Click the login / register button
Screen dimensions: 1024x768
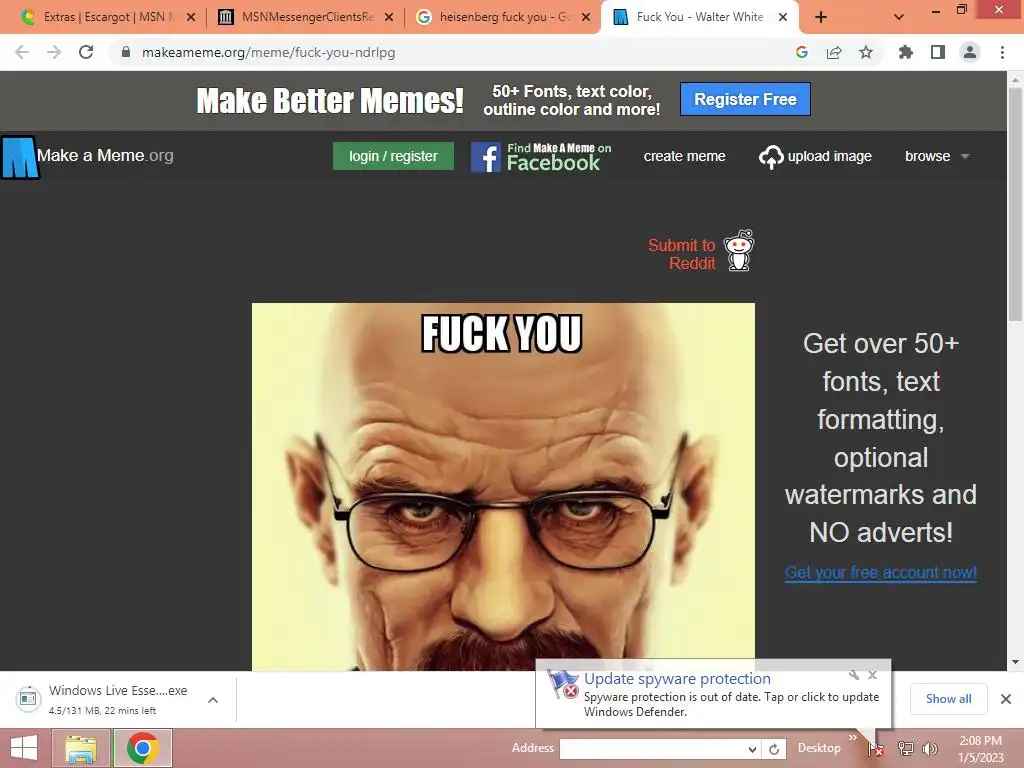(393, 156)
